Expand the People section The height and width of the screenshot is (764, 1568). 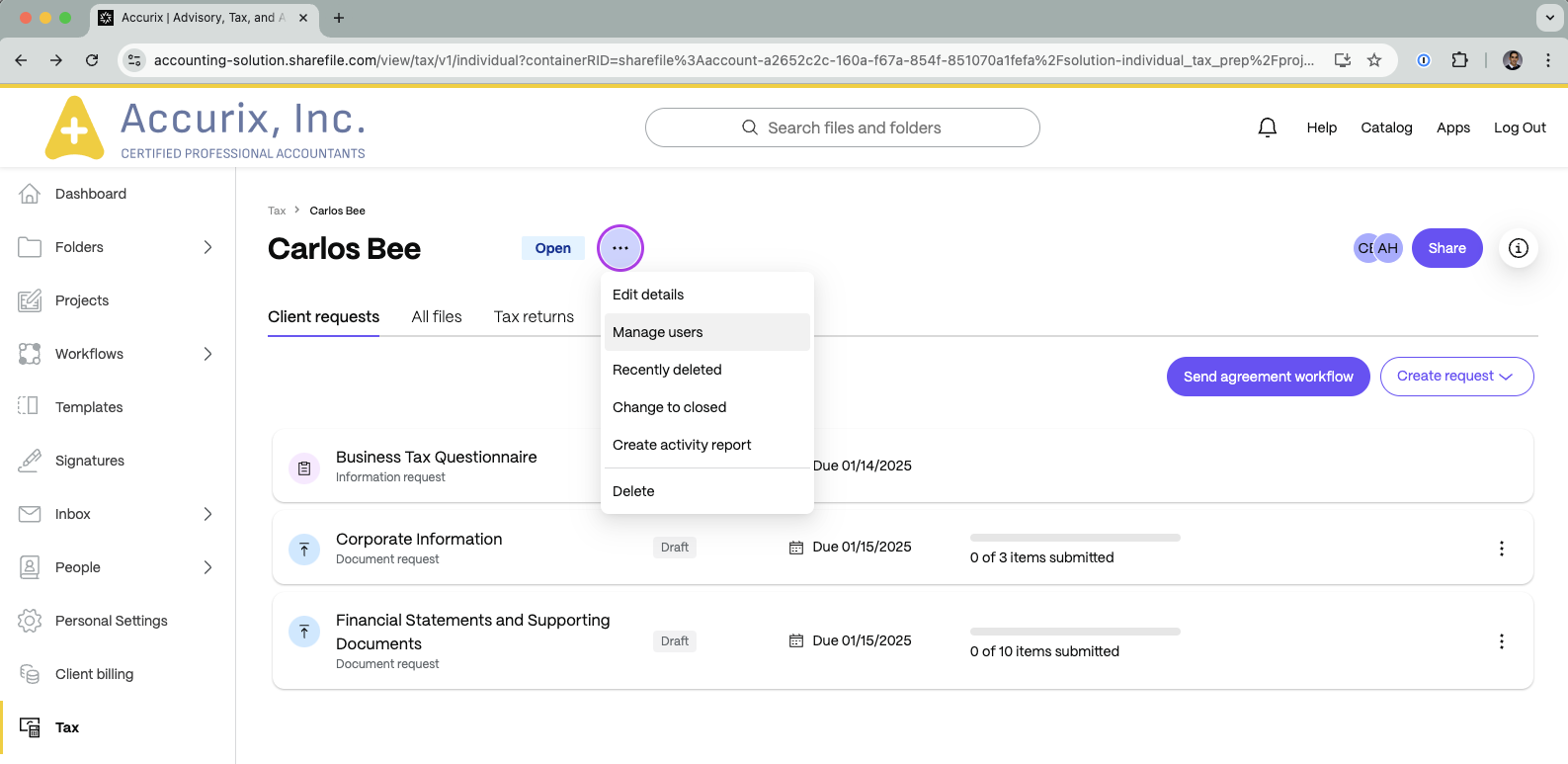207,567
